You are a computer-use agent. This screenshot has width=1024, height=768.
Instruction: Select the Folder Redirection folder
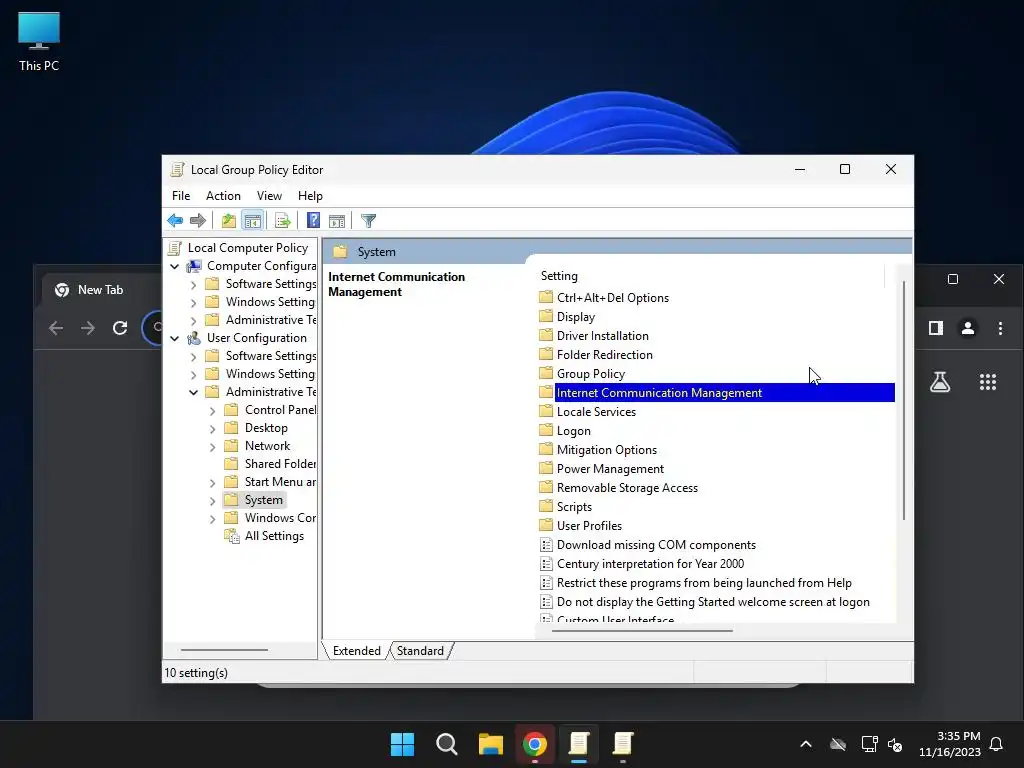(x=604, y=355)
